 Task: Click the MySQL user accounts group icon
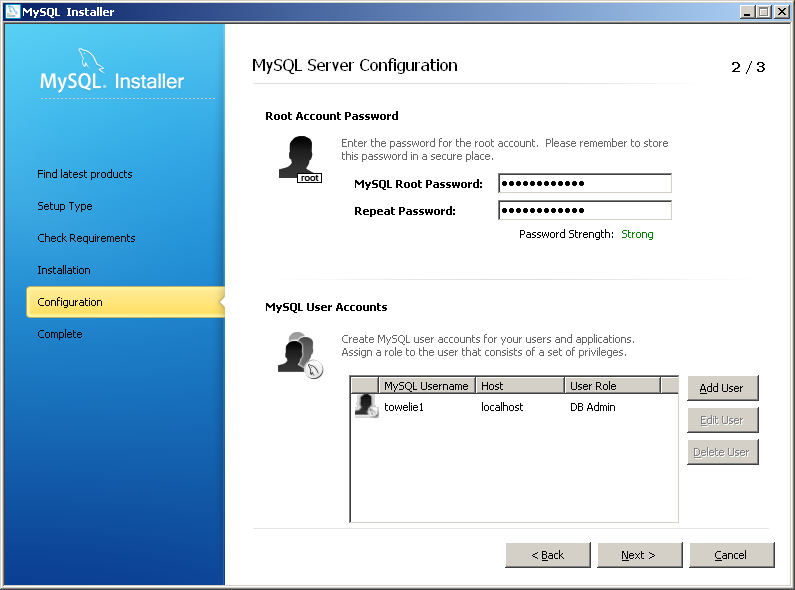click(300, 355)
